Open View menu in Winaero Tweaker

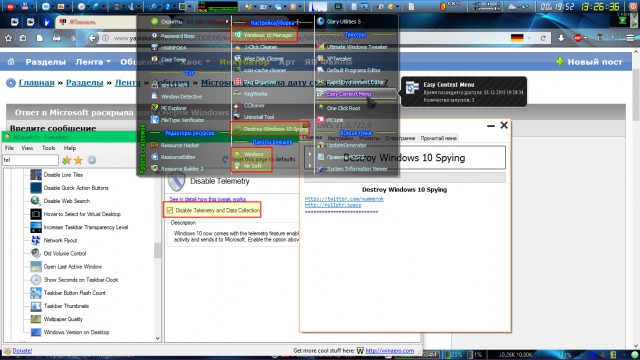click(x=27, y=148)
